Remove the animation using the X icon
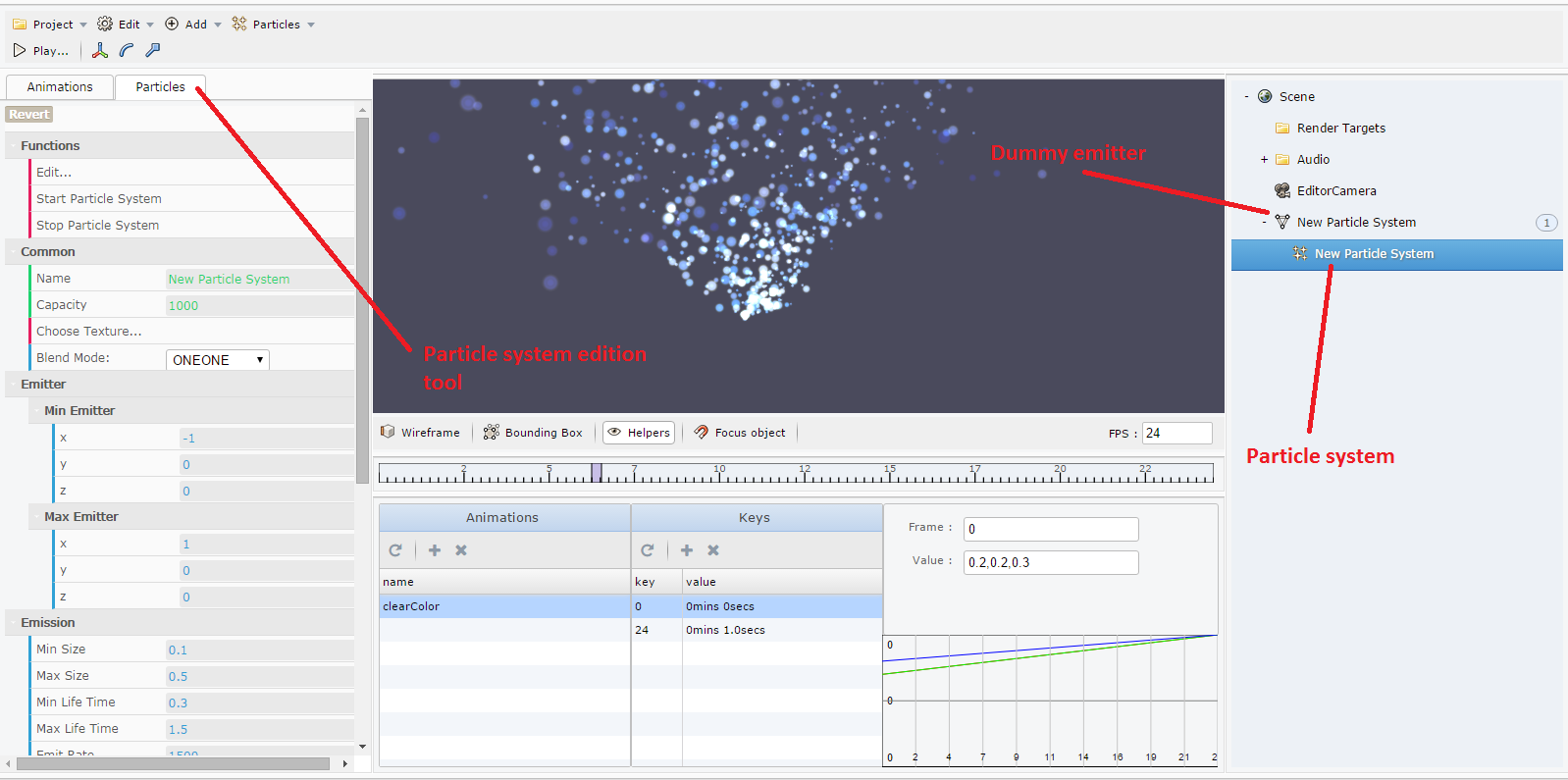1568x780 pixels. pyautogui.click(x=461, y=550)
